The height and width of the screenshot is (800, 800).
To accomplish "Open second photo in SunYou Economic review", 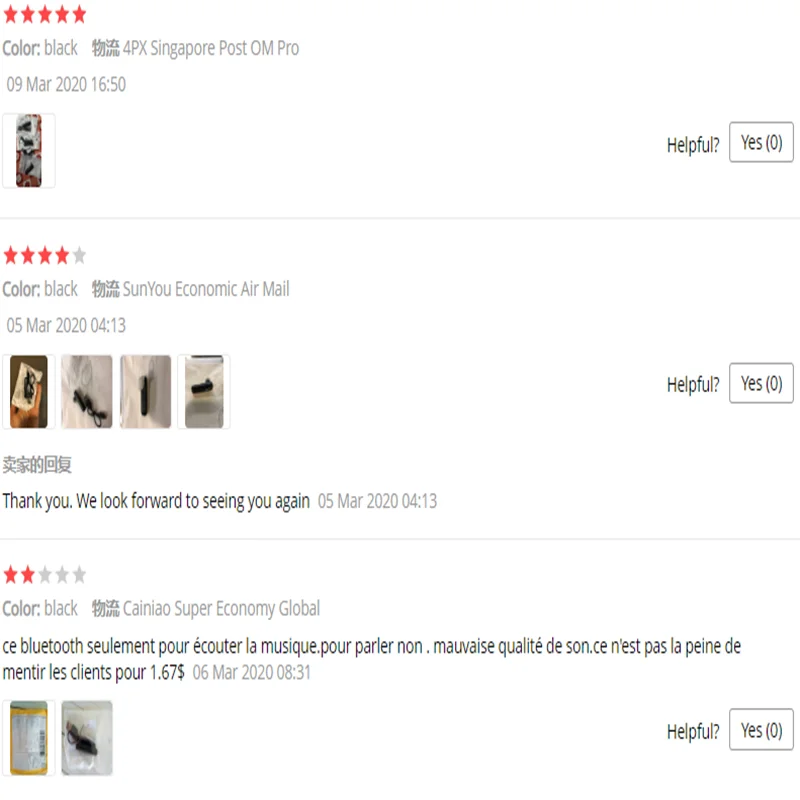I will [x=87, y=392].
